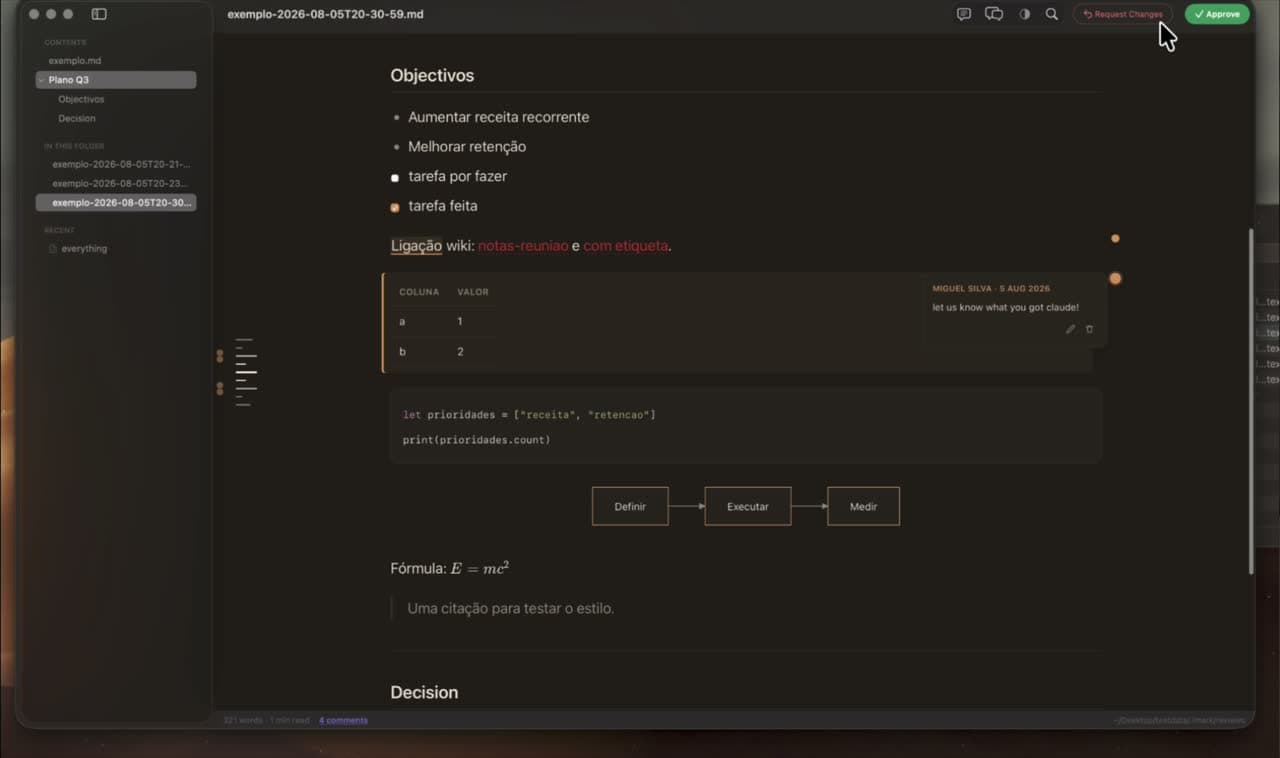Image resolution: width=1280 pixels, height=758 pixels.
Task: Click the 'let prioridades' code line
Action: (529, 415)
